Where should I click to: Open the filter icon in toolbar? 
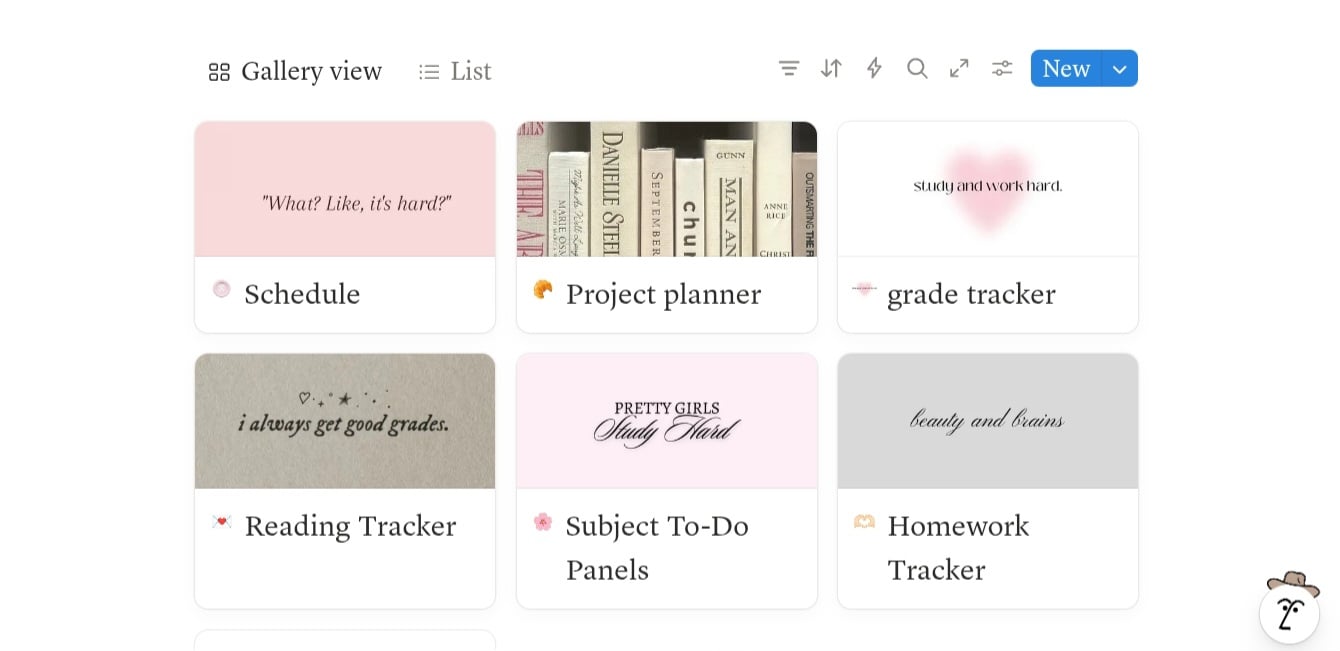coord(789,68)
